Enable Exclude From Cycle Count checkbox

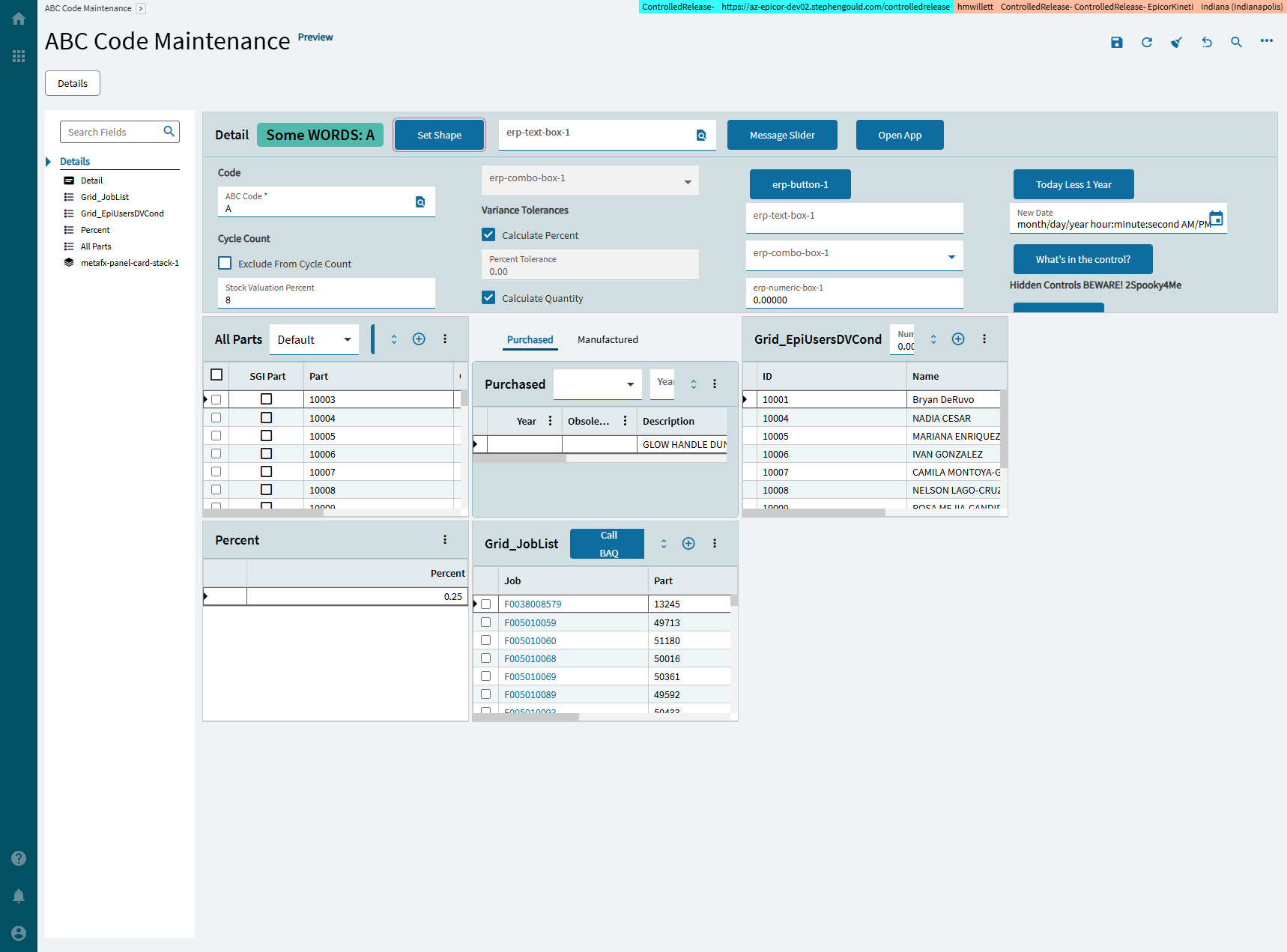[x=225, y=263]
